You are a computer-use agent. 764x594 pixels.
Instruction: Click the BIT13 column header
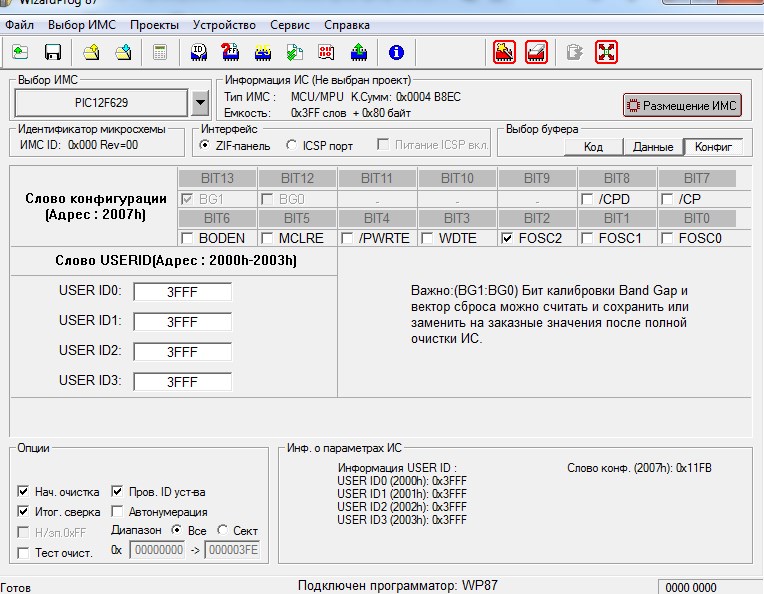point(217,178)
